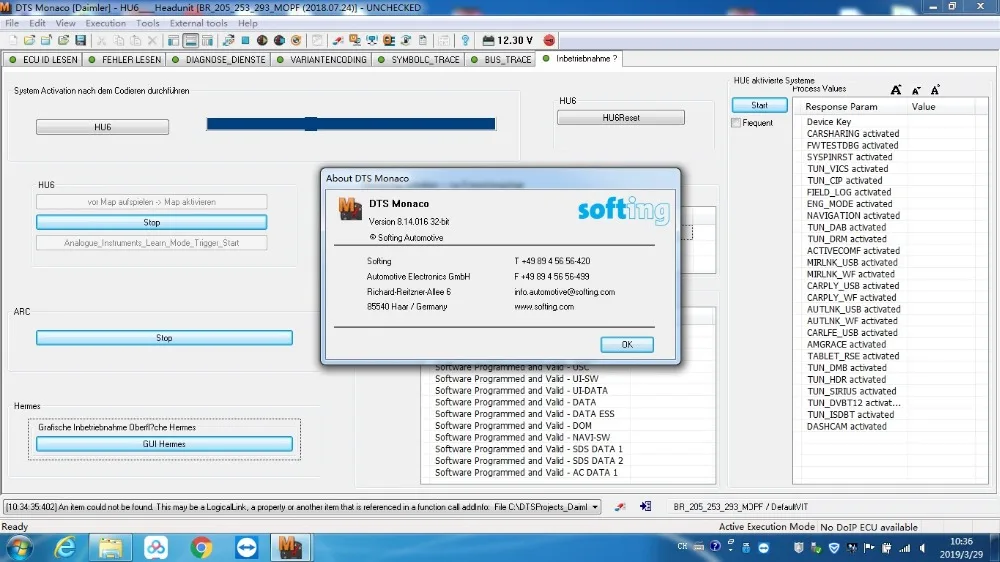Switch to the BUS_TRACE tab

501,59
